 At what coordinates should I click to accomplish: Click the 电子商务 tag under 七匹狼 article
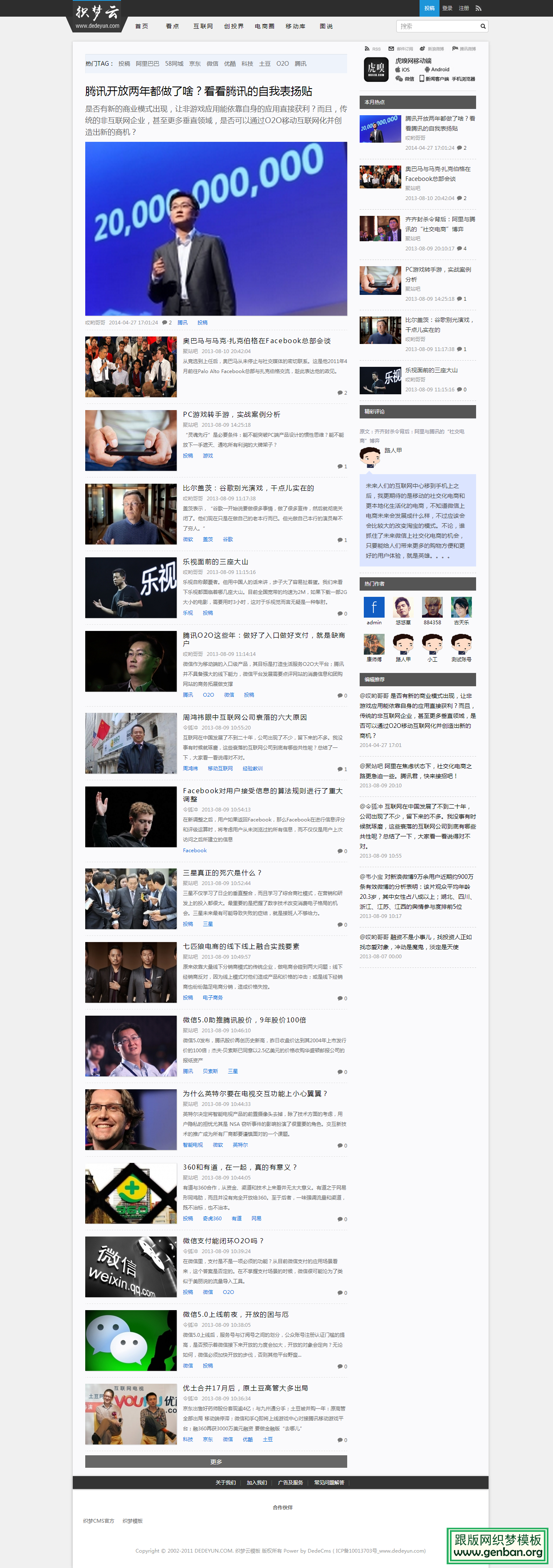coord(212,998)
